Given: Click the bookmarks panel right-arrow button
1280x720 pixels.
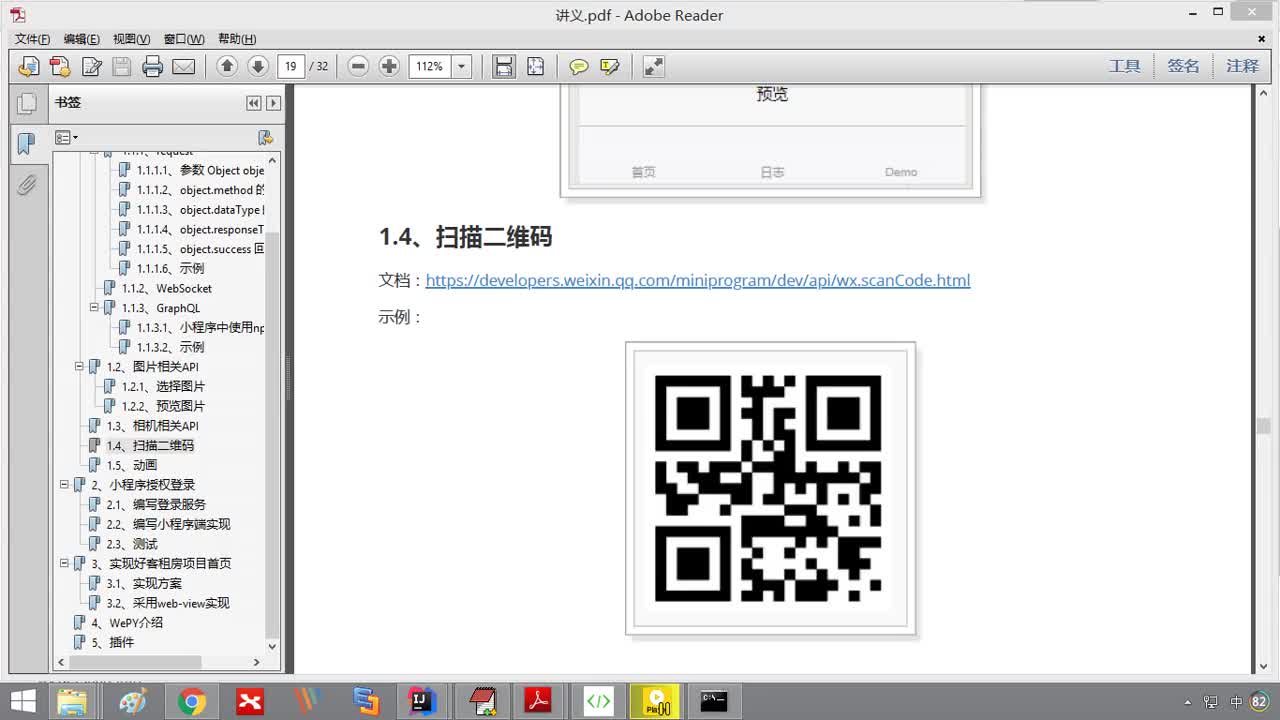Looking at the screenshot, I should click(x=273, y=103).
